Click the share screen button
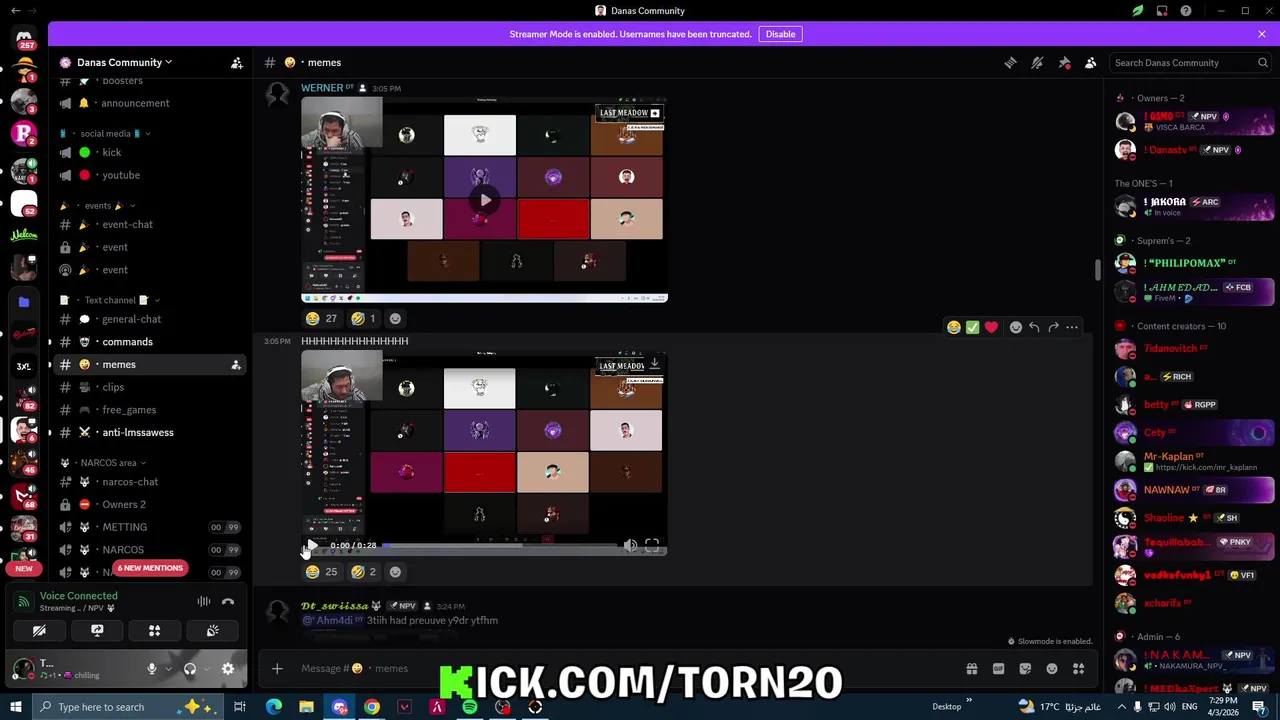1280x720 pixels. coord(97,631)
